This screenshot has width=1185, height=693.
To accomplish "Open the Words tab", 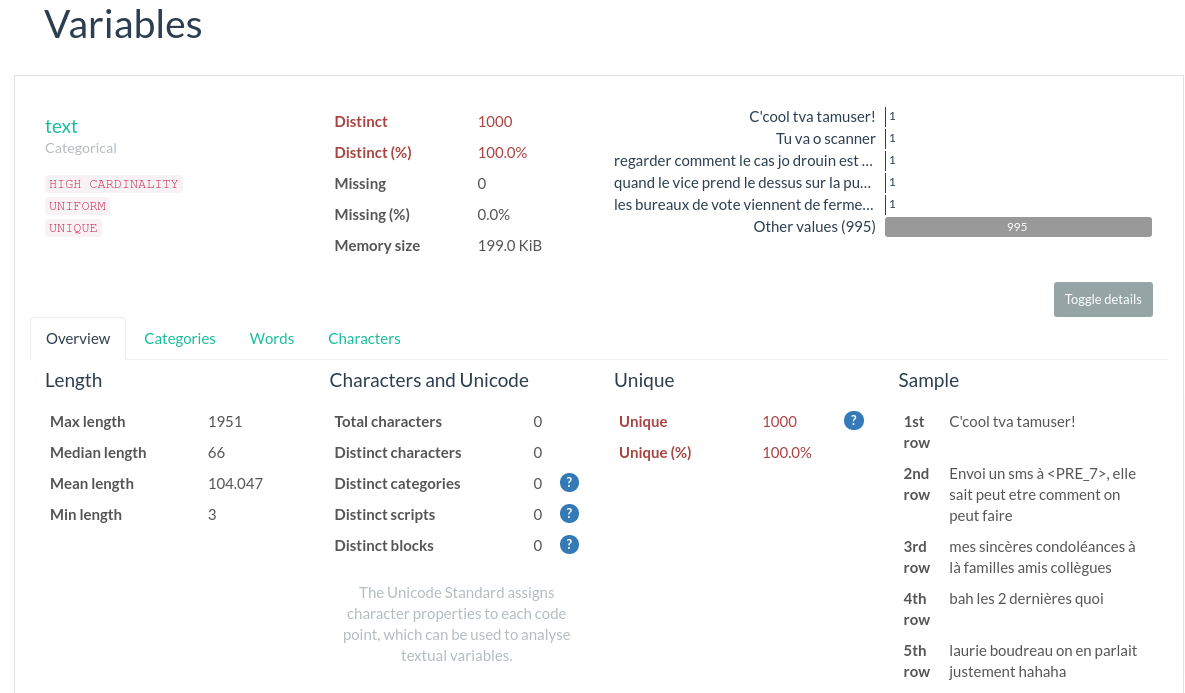I will pos(271,338).
